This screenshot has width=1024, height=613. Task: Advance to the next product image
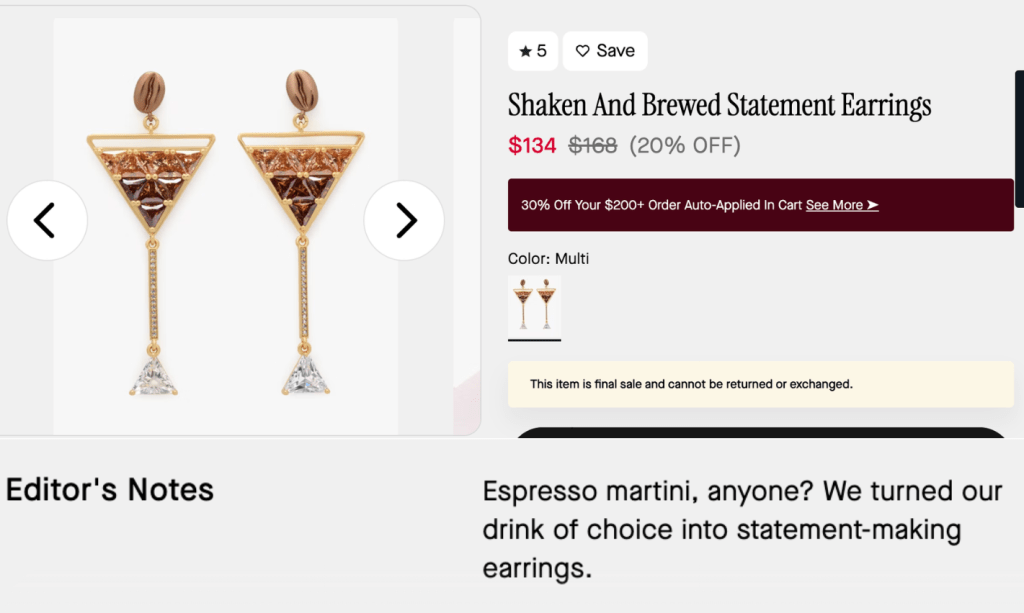click(x=404, y=220)
